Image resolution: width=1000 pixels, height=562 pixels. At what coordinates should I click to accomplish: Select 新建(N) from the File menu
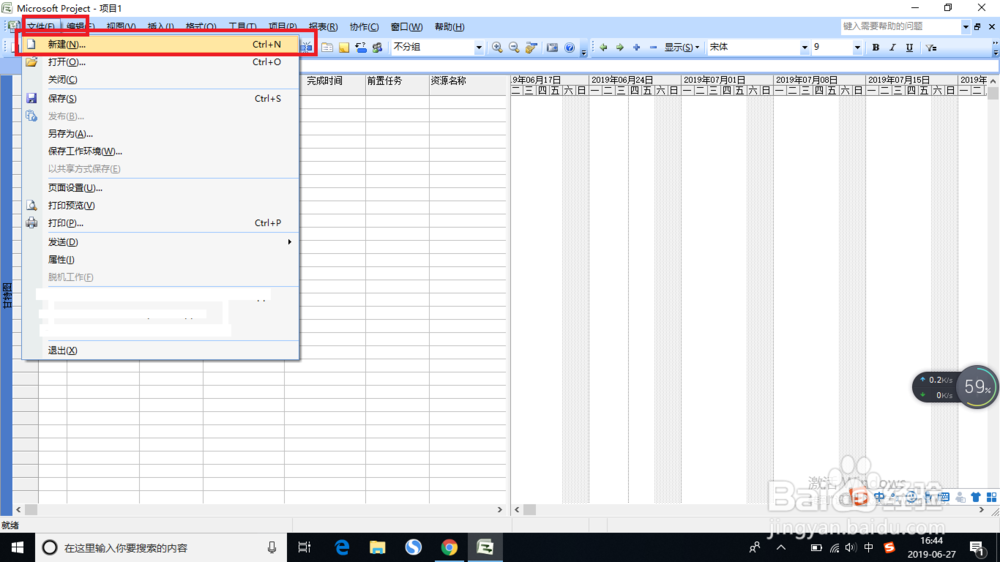(161, 44)
